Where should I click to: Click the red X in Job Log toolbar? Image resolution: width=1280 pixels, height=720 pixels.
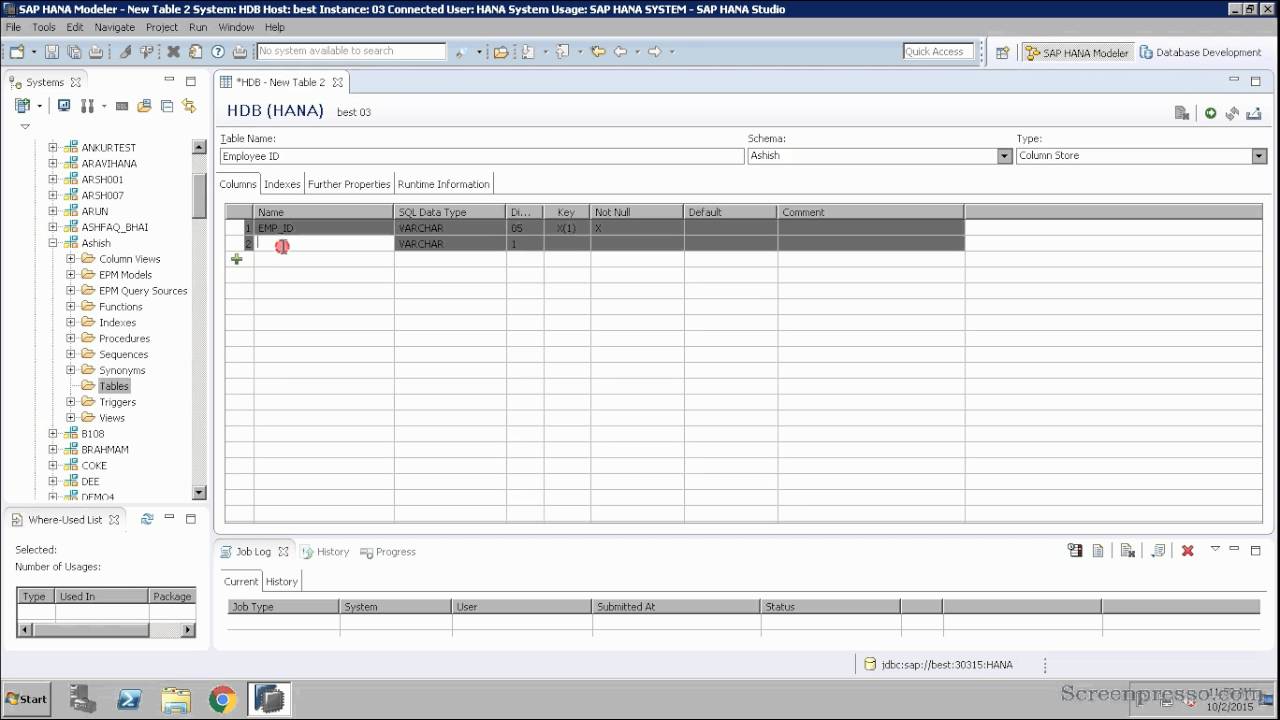pyautogui.click(x=1188, y=551)
